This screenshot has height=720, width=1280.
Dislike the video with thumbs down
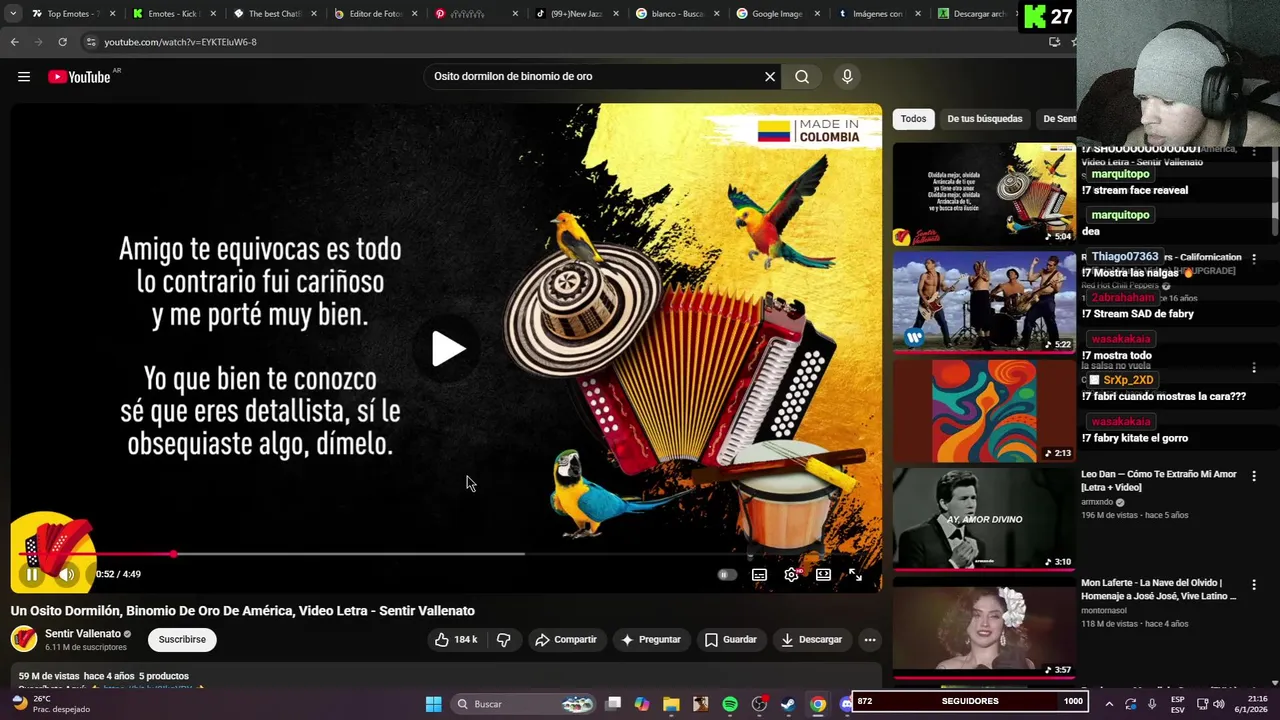[x=504, y=639]
